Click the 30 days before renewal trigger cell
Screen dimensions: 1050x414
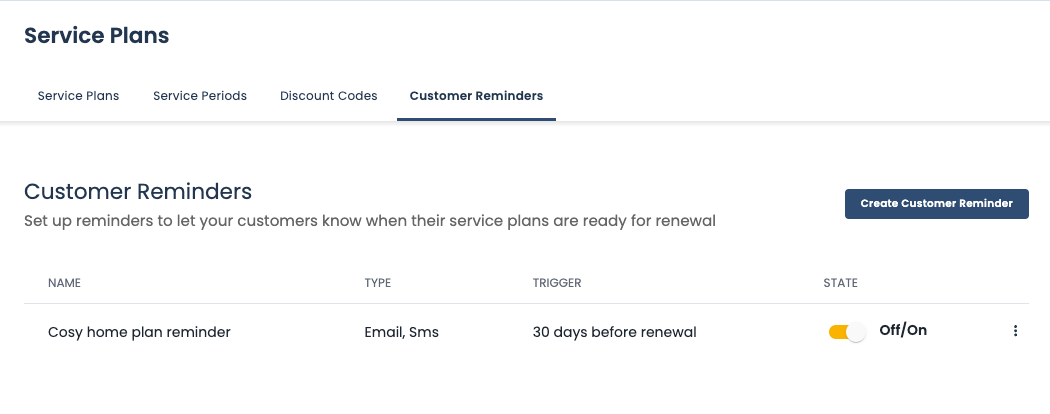(x=614, y=332)
